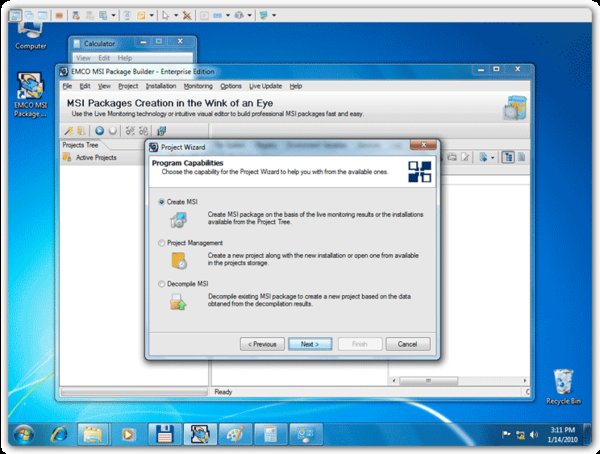600x454 pixels.
Task: Open the Help menu in Package Builder
Action: point(296,86)
